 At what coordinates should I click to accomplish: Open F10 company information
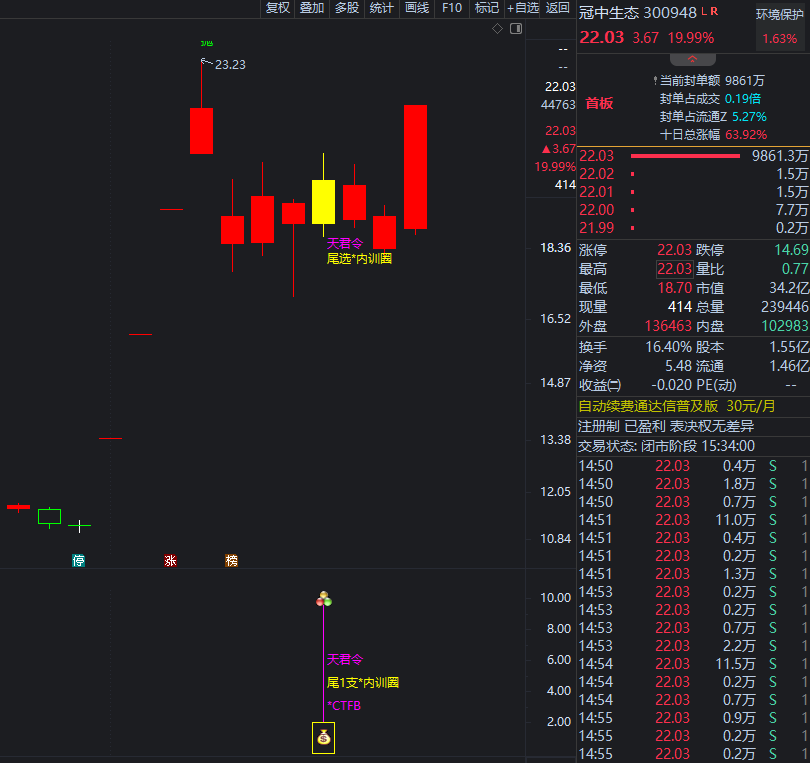click(x=452, y=8)
